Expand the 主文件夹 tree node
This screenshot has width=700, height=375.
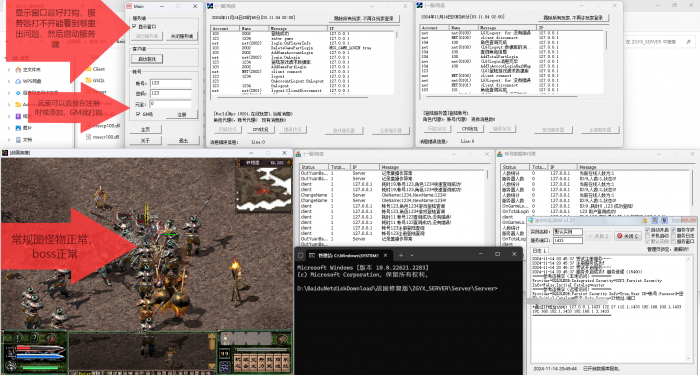pyautogui.click(x=8, y=70)
